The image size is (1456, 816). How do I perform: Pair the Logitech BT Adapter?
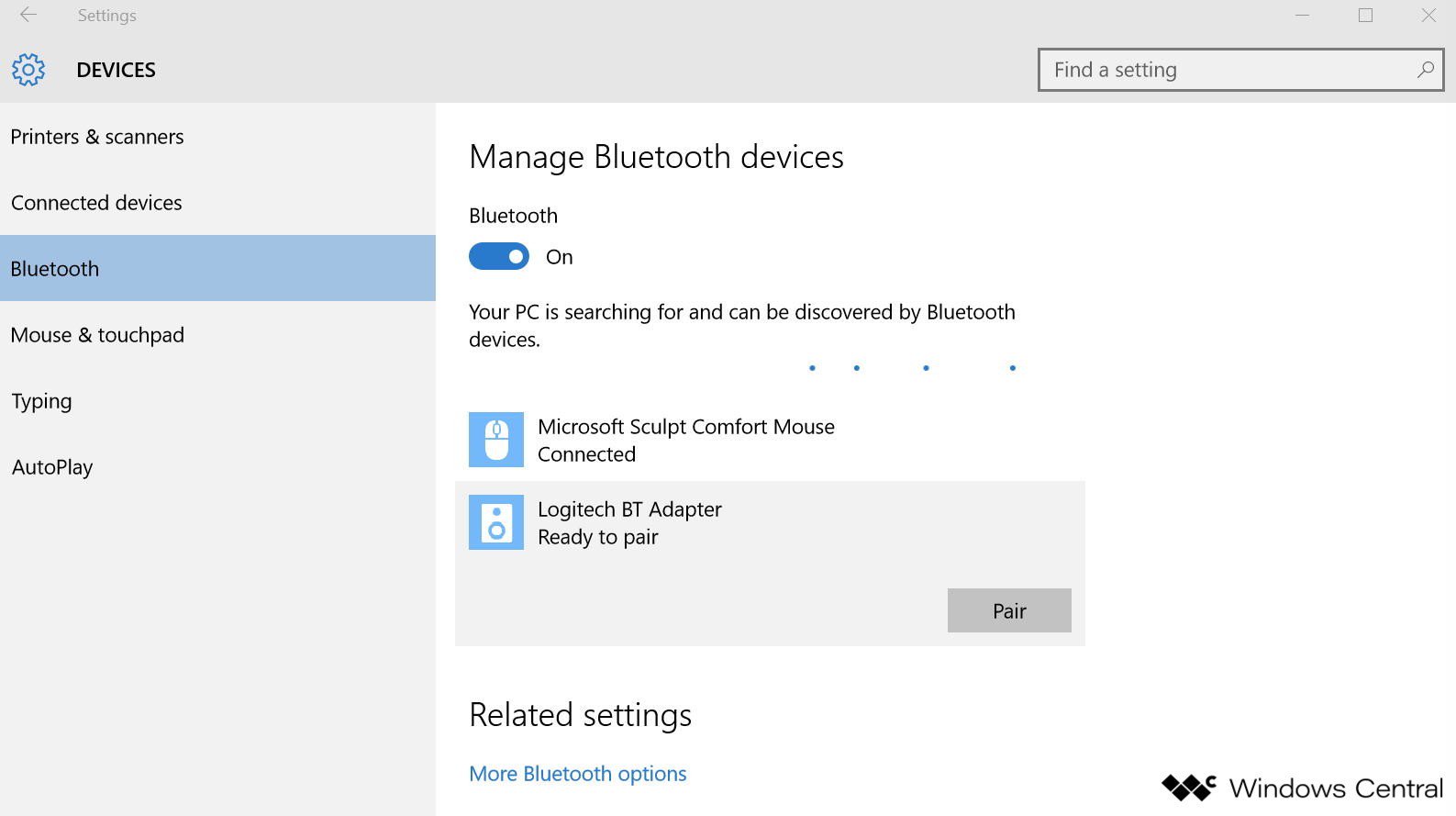click(1009, 610)
